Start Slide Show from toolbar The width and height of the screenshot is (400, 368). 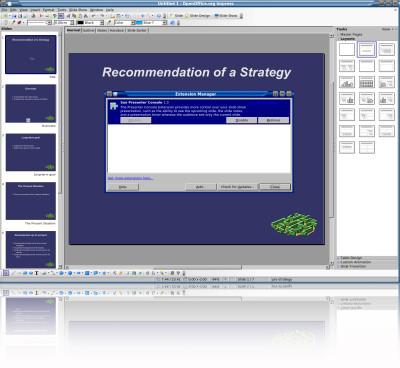(226, 16)
